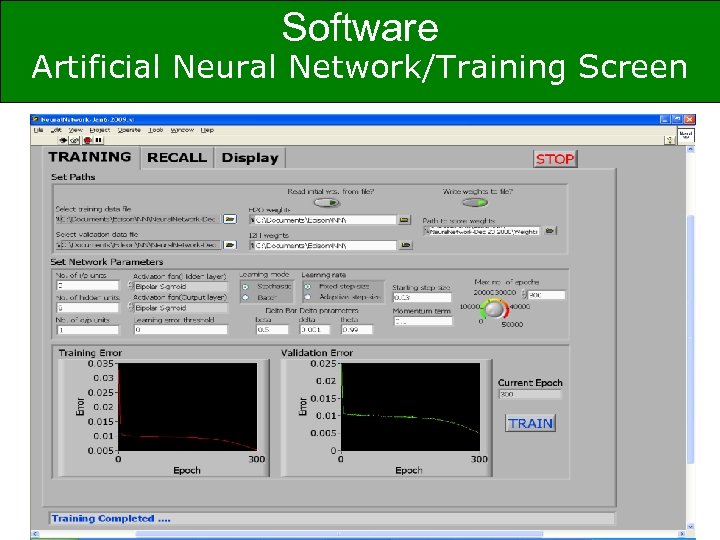Switch to the RECALL tab
Screen dimensions: 720x540
pyautogui.click(x=177, y=158)
